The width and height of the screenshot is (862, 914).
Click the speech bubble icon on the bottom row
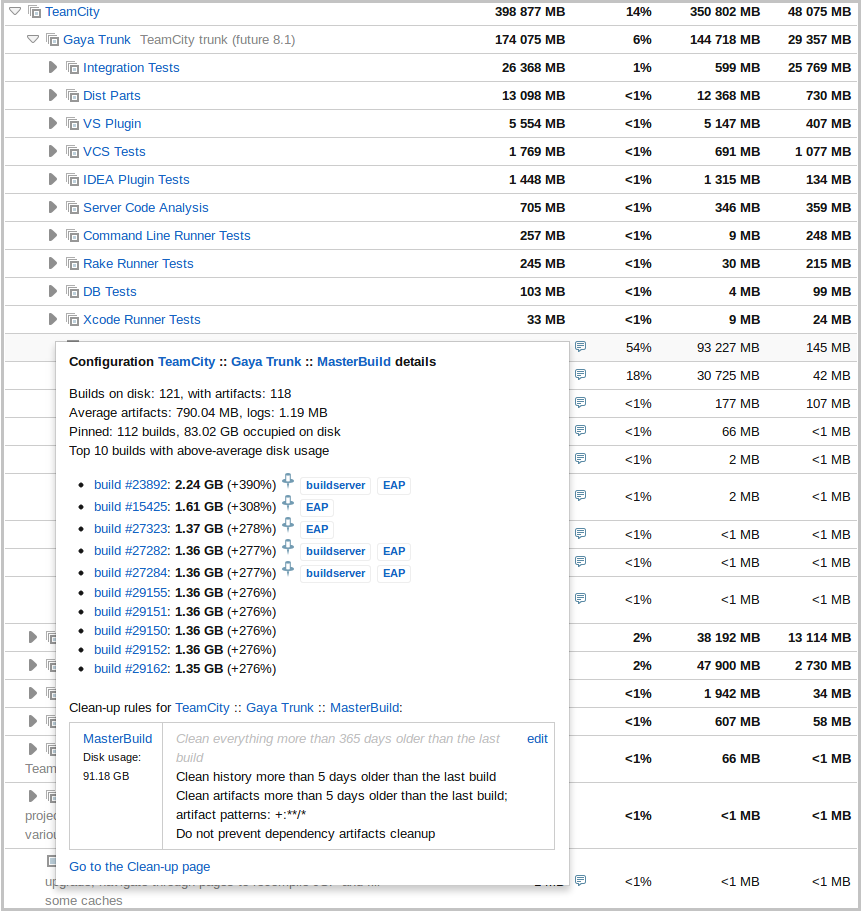coord(580,882)
